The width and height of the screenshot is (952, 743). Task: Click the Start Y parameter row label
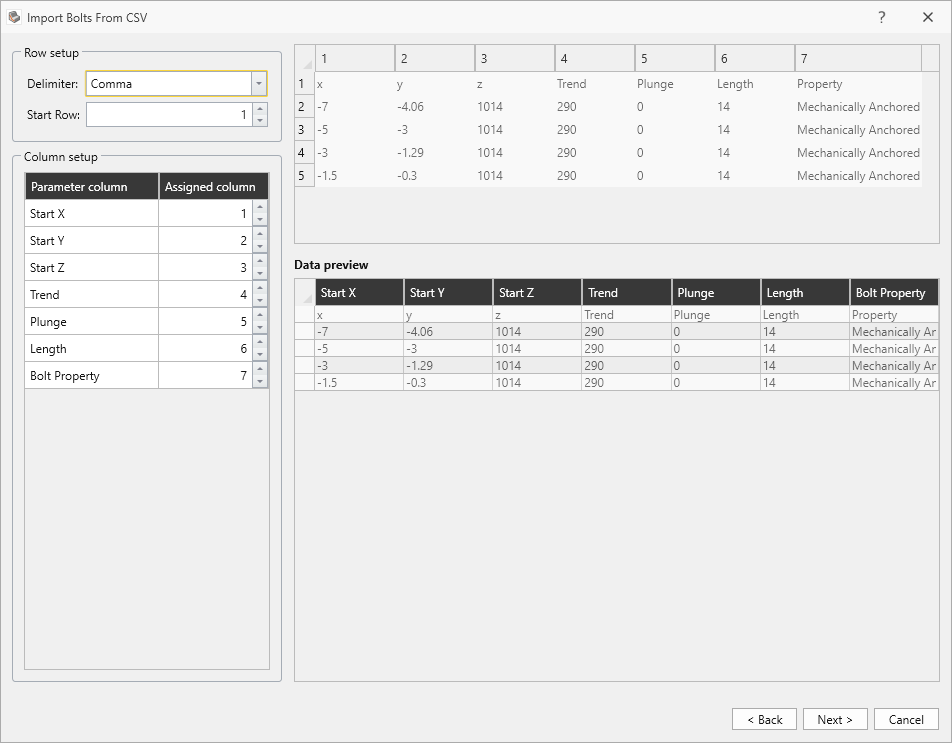[92, 240]
